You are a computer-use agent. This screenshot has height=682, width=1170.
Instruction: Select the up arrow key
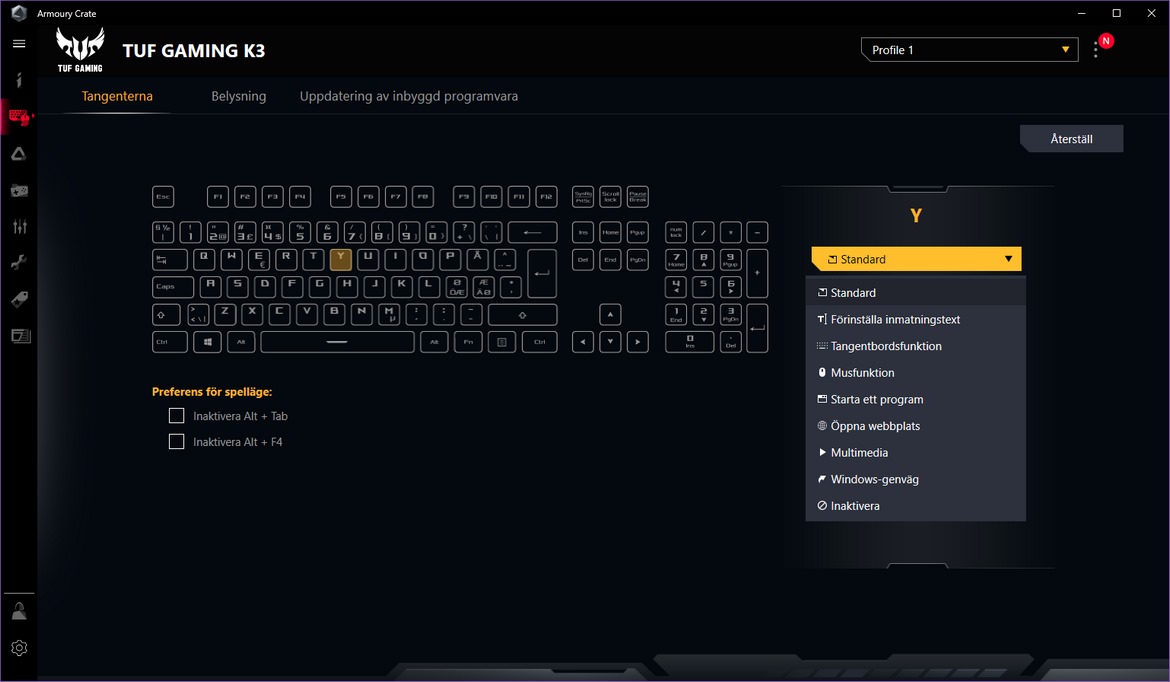[610, 314]
